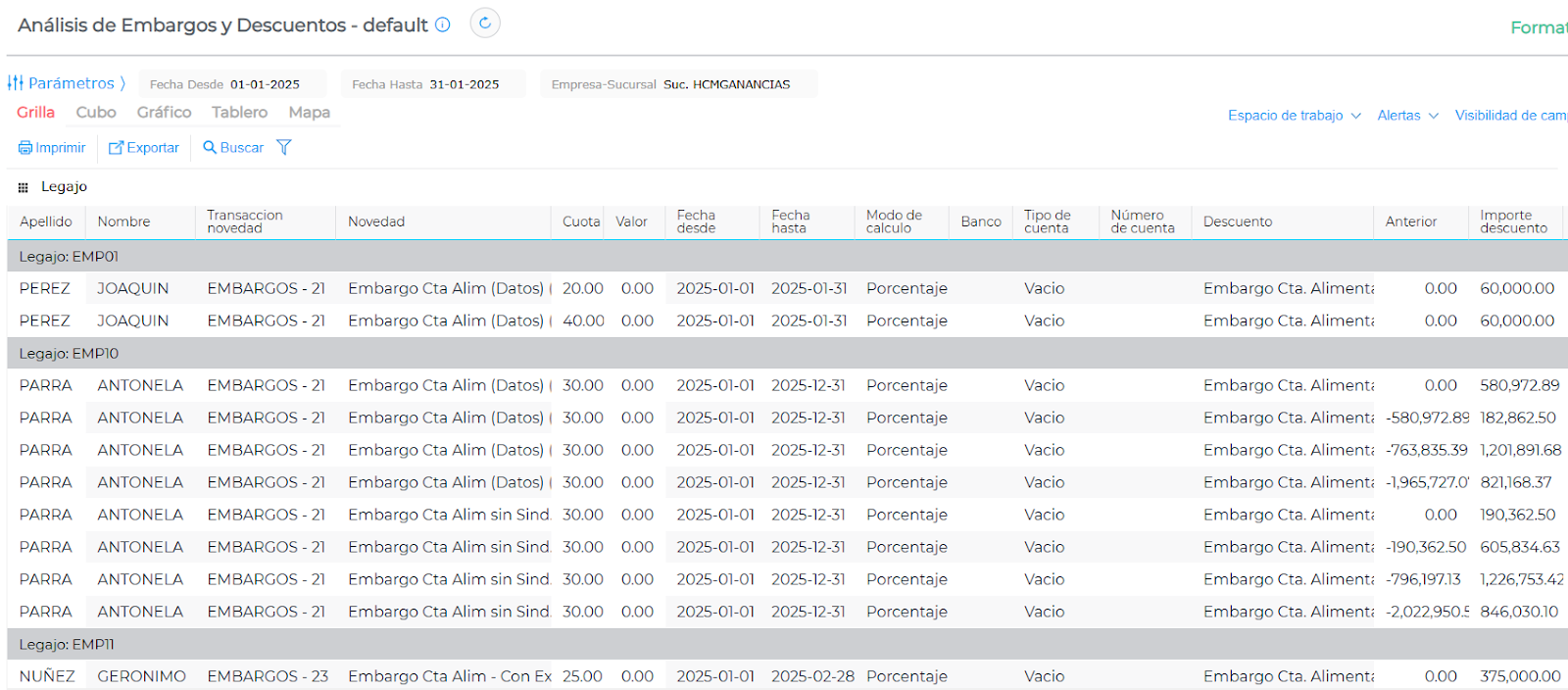Switch to the Gráfico tab
Viewport: 1568px width, 690px height.
tap(164, 113)
